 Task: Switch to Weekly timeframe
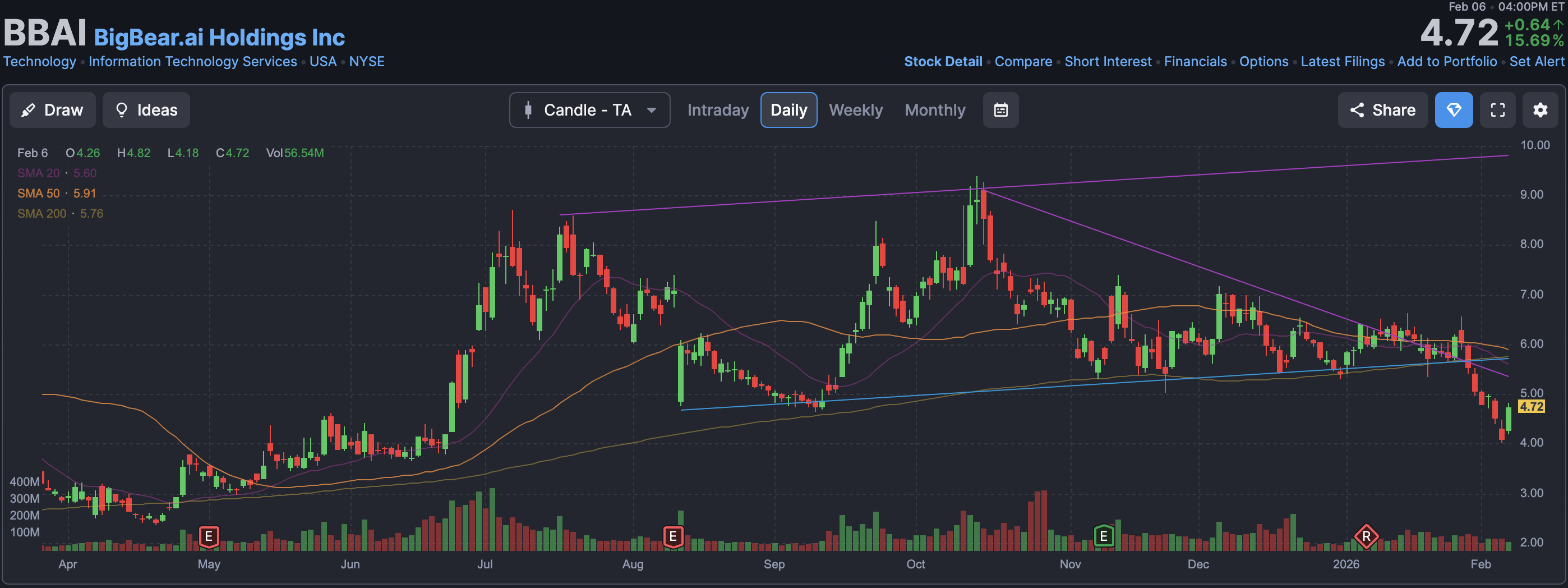(x=855, y=110)
